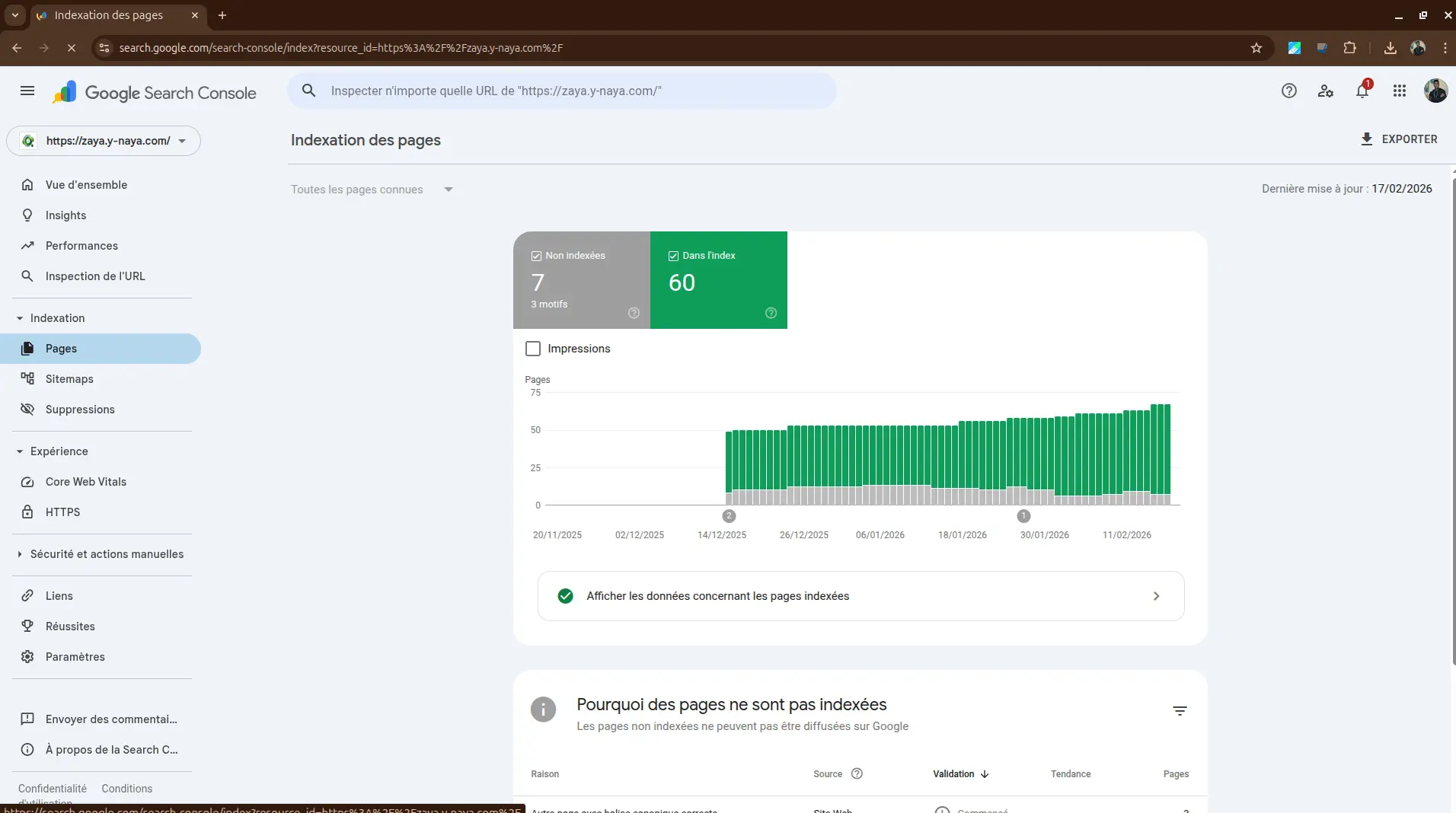1456x813 pixels.
Task: Open Core Web Vitals report
Action: coord(85,482)
